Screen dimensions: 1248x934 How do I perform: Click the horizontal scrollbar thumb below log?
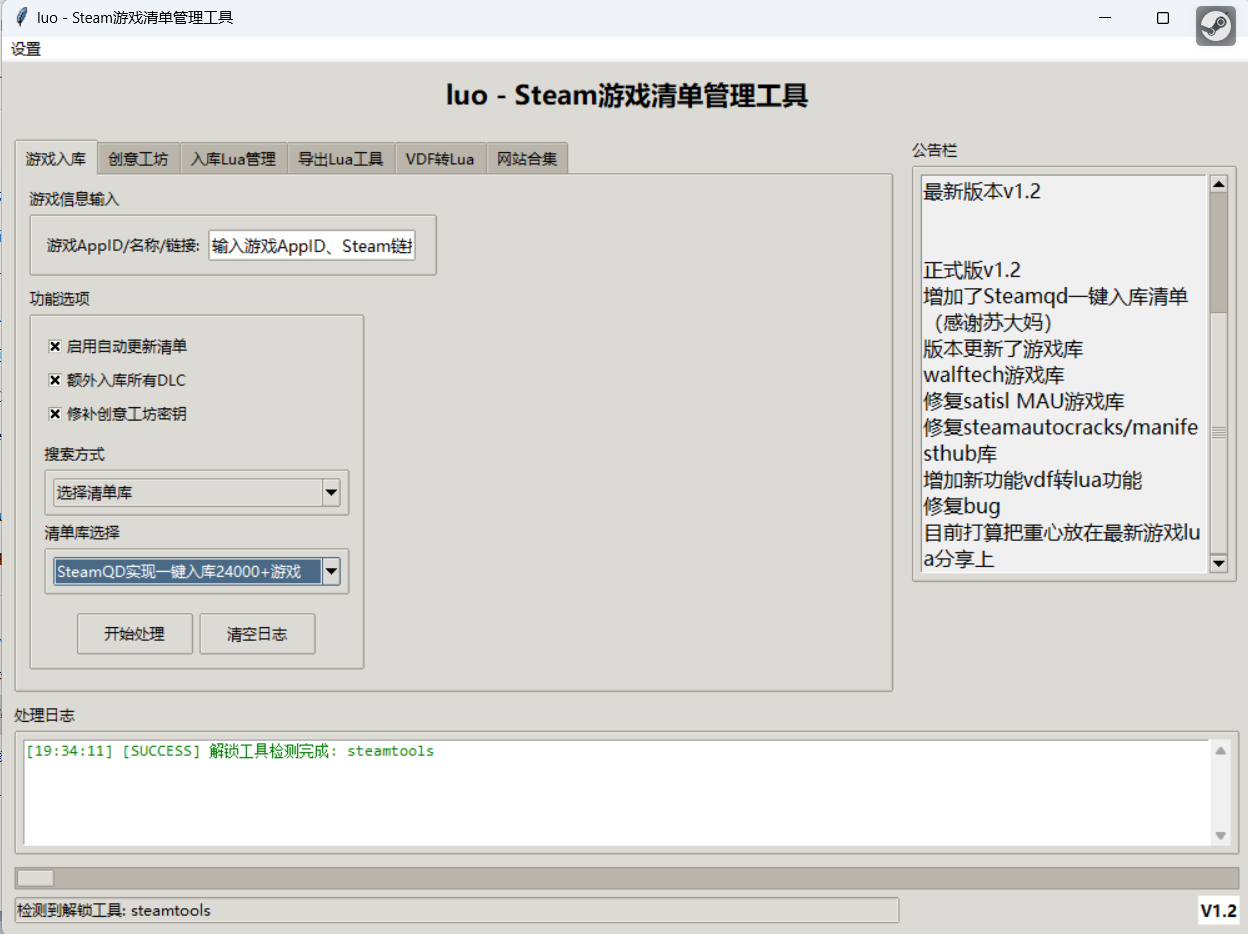pyautogui.click(x=36, y=877)
